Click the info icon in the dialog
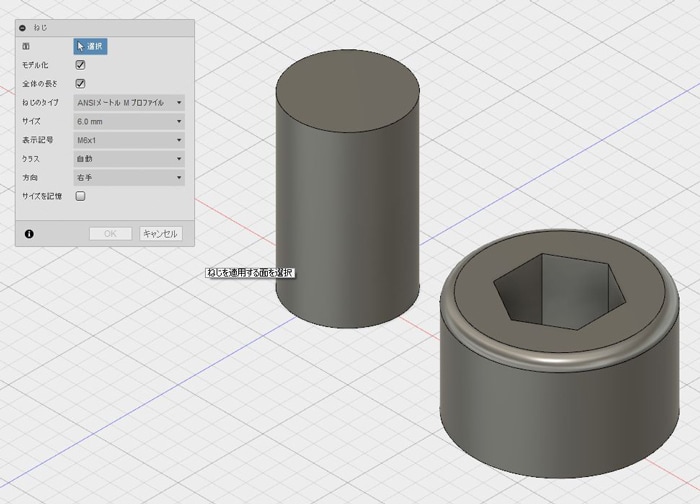Image resolution: width=700 pixels, height=504 pixels. click(x=29, y=234)
